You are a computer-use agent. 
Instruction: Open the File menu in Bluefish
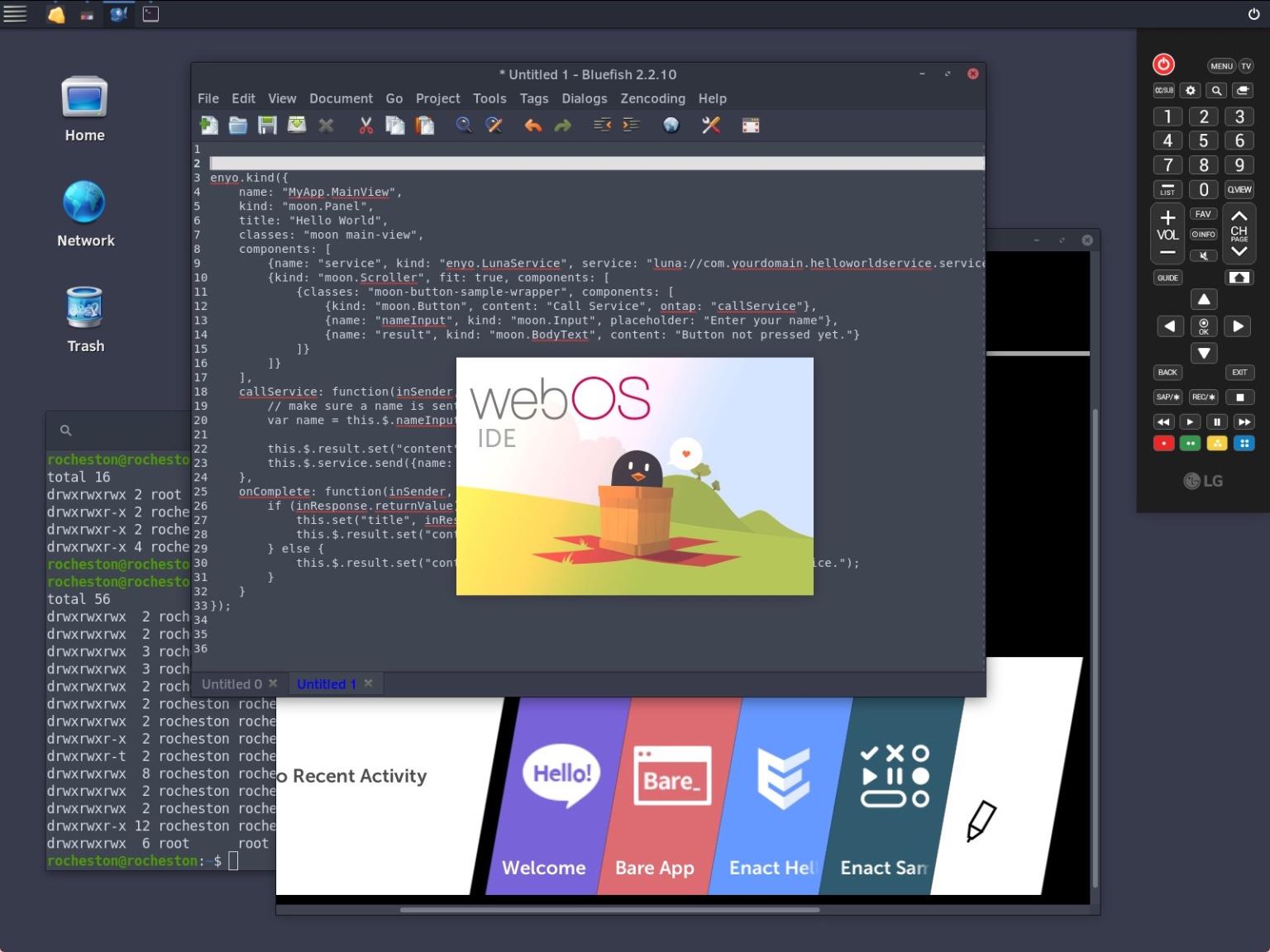208,98
